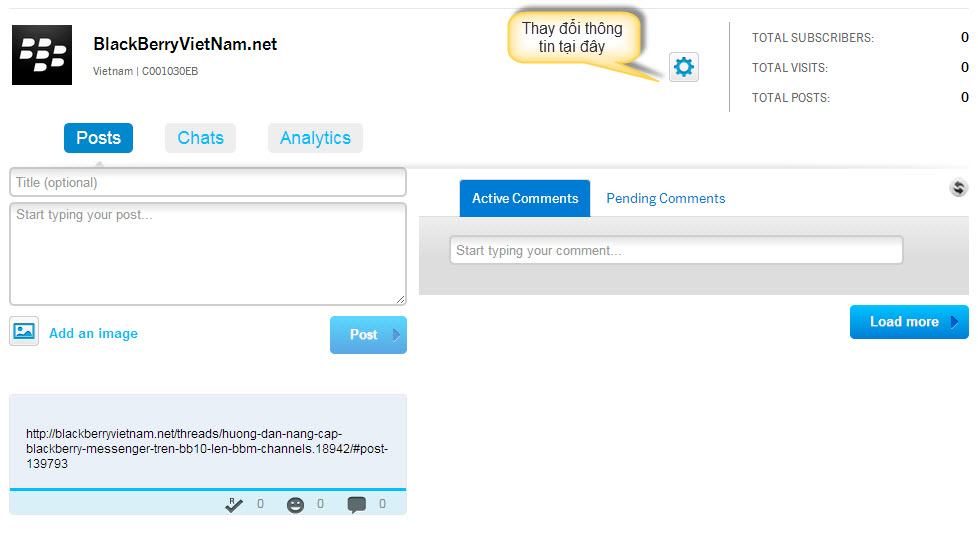
Task: Click the TOTAL POSTS label
Action: tap(790, 97)
